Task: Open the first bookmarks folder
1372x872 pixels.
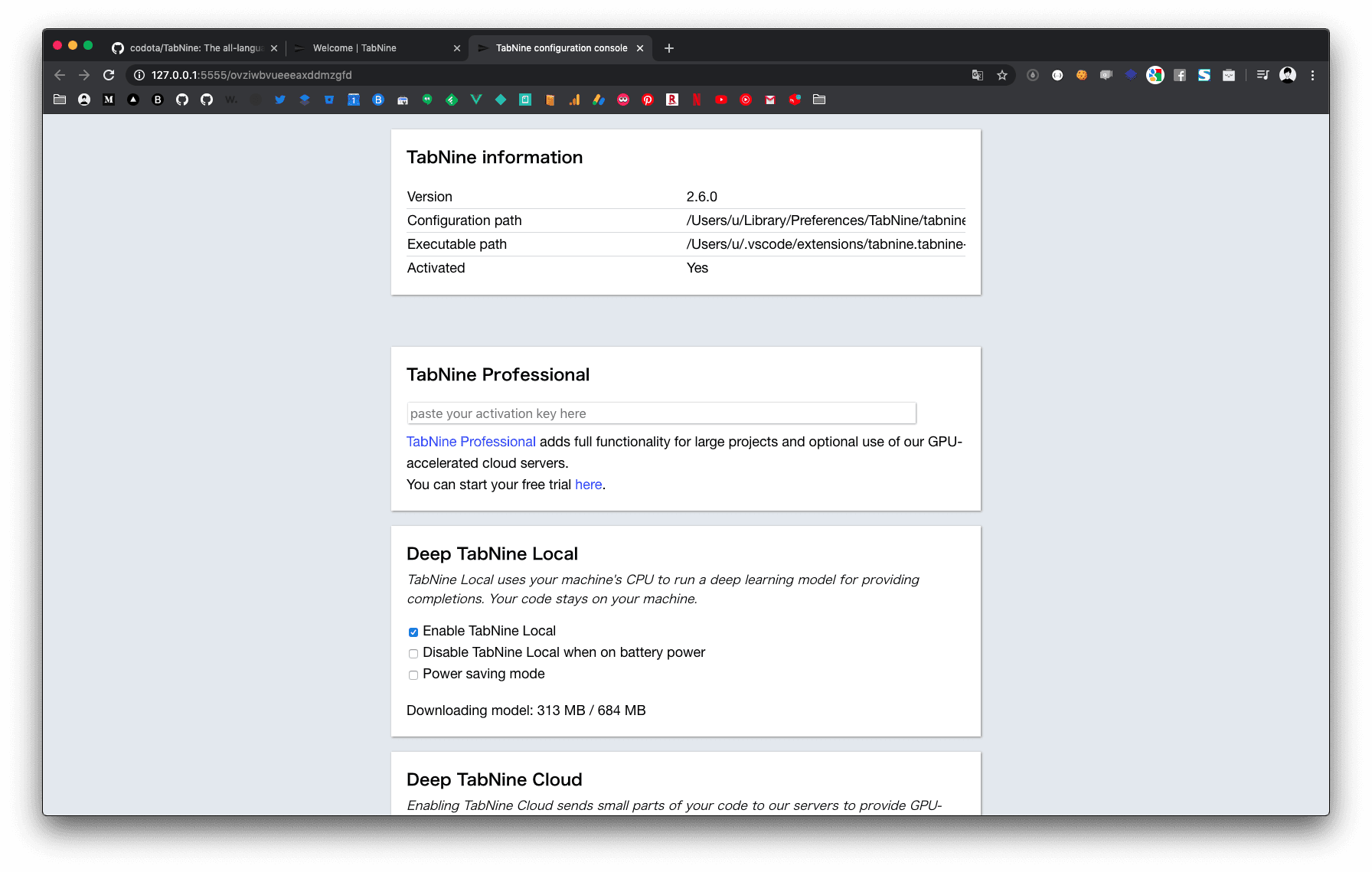Action: click(x=60, y=100)
